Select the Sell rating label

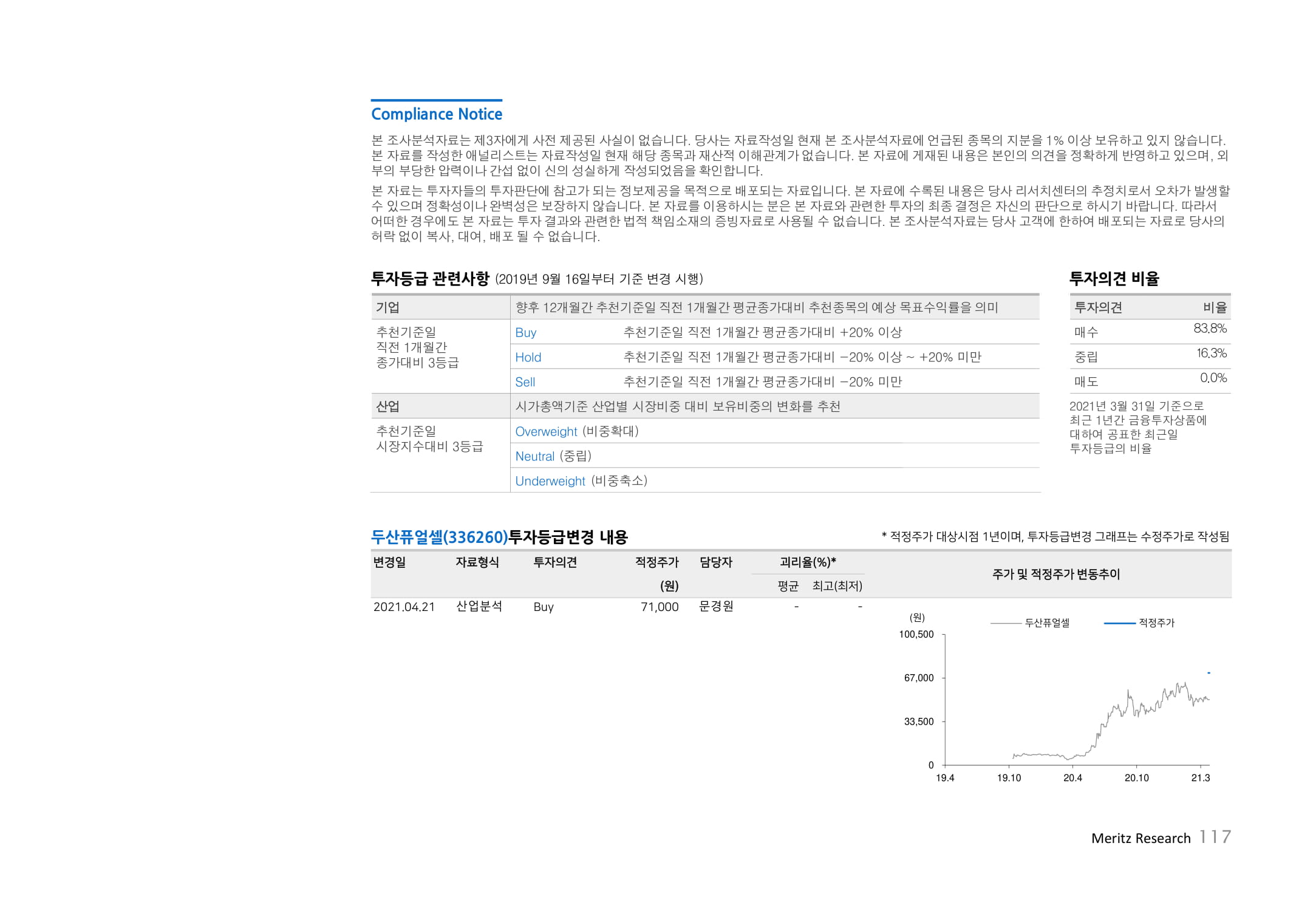pos(525,382)
